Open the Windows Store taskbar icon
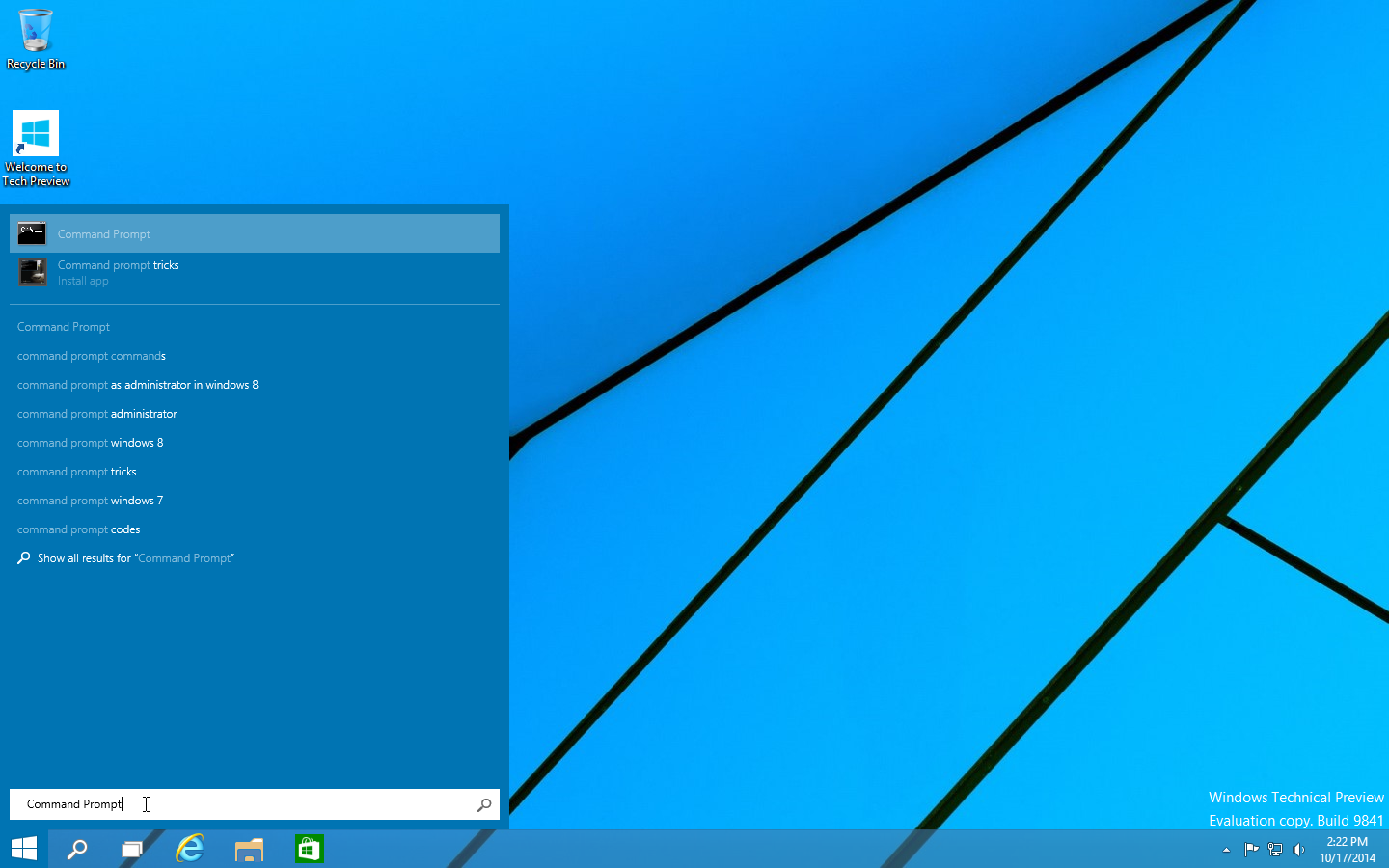1389x868 pixels. (x=309, y=849)
